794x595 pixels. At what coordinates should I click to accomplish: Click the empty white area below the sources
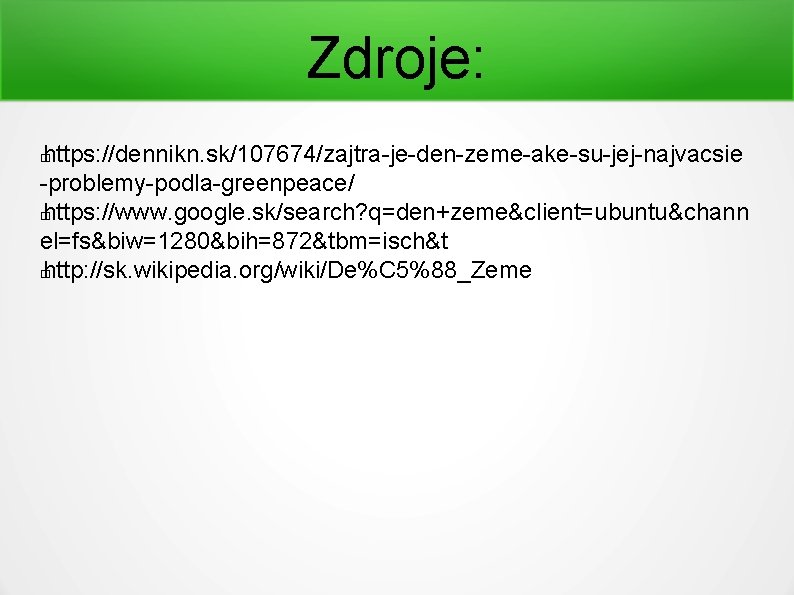point(397,435)
